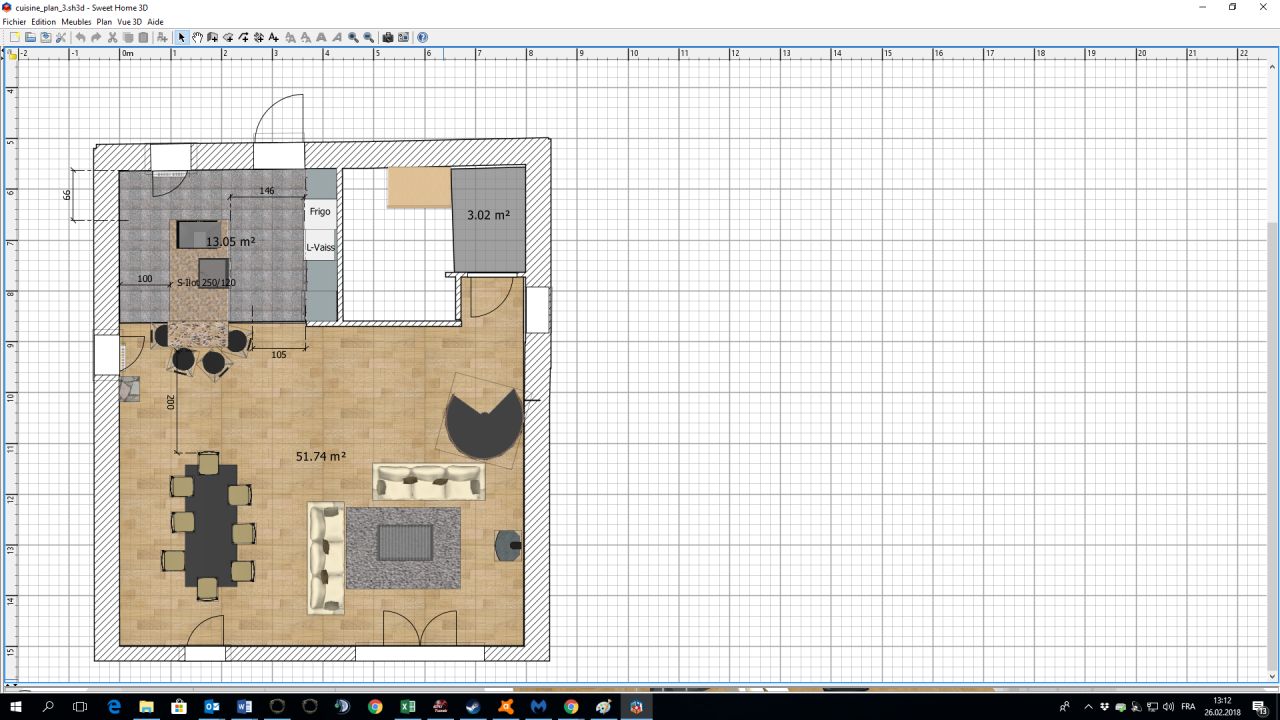Open the Edition menu
The height and width of the screenshot is (720, 1280).
43,21
